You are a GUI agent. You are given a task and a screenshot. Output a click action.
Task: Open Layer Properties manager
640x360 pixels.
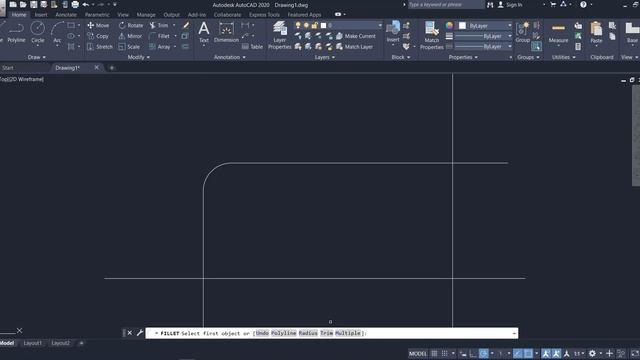[280, 35]
